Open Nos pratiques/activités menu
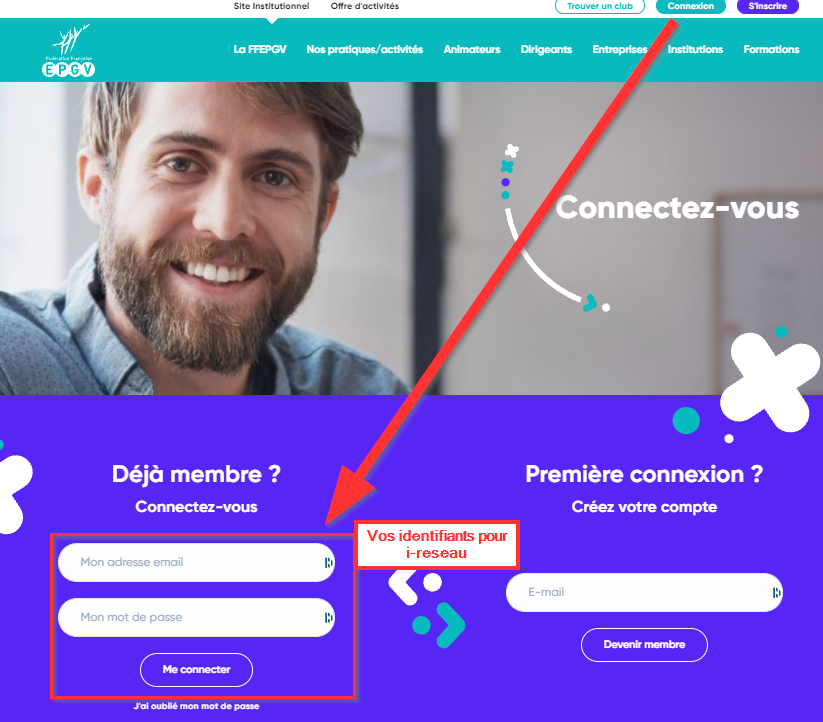This screenshot has width=823, height=722. click(x=365, y=49)
